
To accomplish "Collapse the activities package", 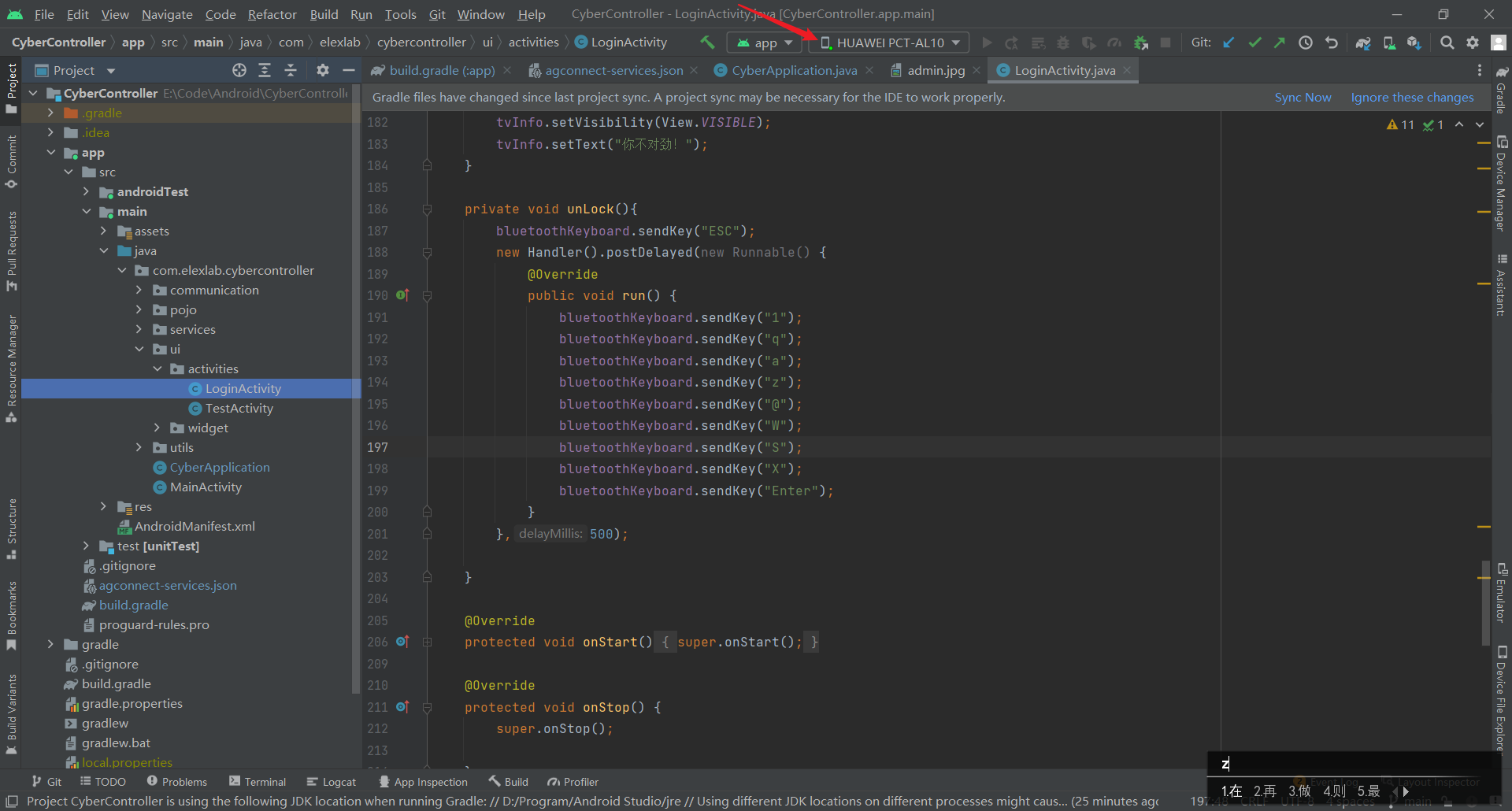I will click(x=157, y=368).
